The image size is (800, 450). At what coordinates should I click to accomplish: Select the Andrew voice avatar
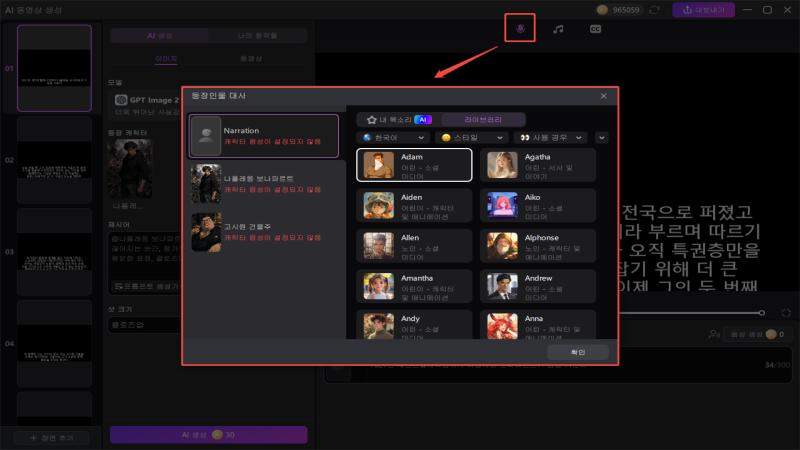[502, 286]
